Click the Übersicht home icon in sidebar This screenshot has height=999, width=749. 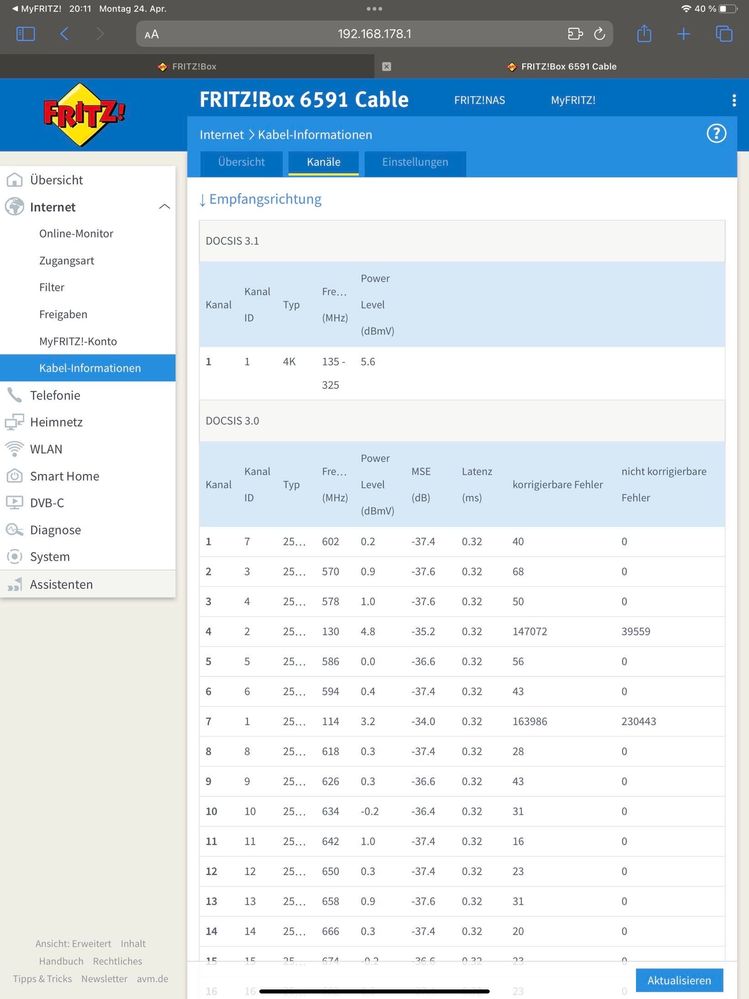coord(14,180)
